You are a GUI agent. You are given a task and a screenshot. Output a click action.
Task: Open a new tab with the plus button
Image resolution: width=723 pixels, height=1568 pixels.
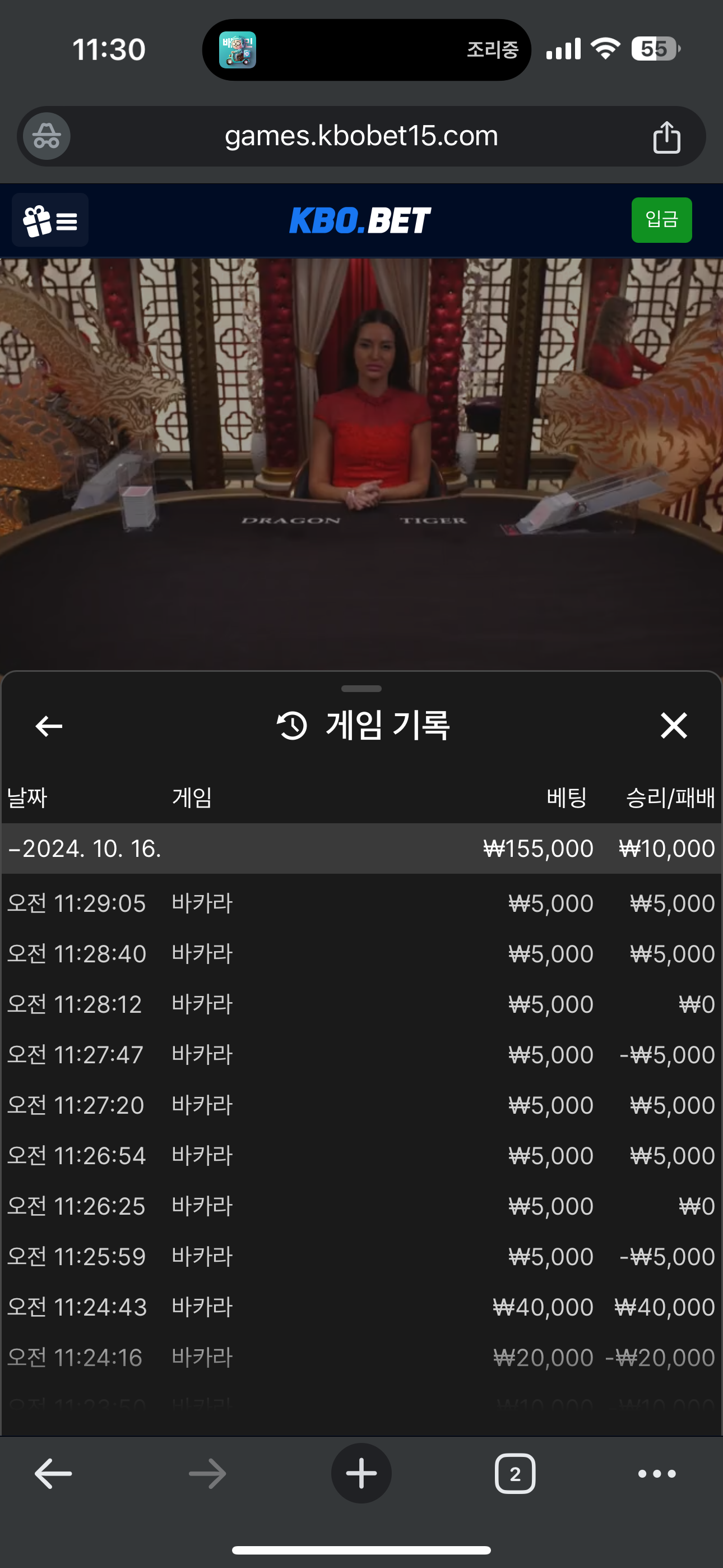pyautogui.click(x=361, y=1474)
